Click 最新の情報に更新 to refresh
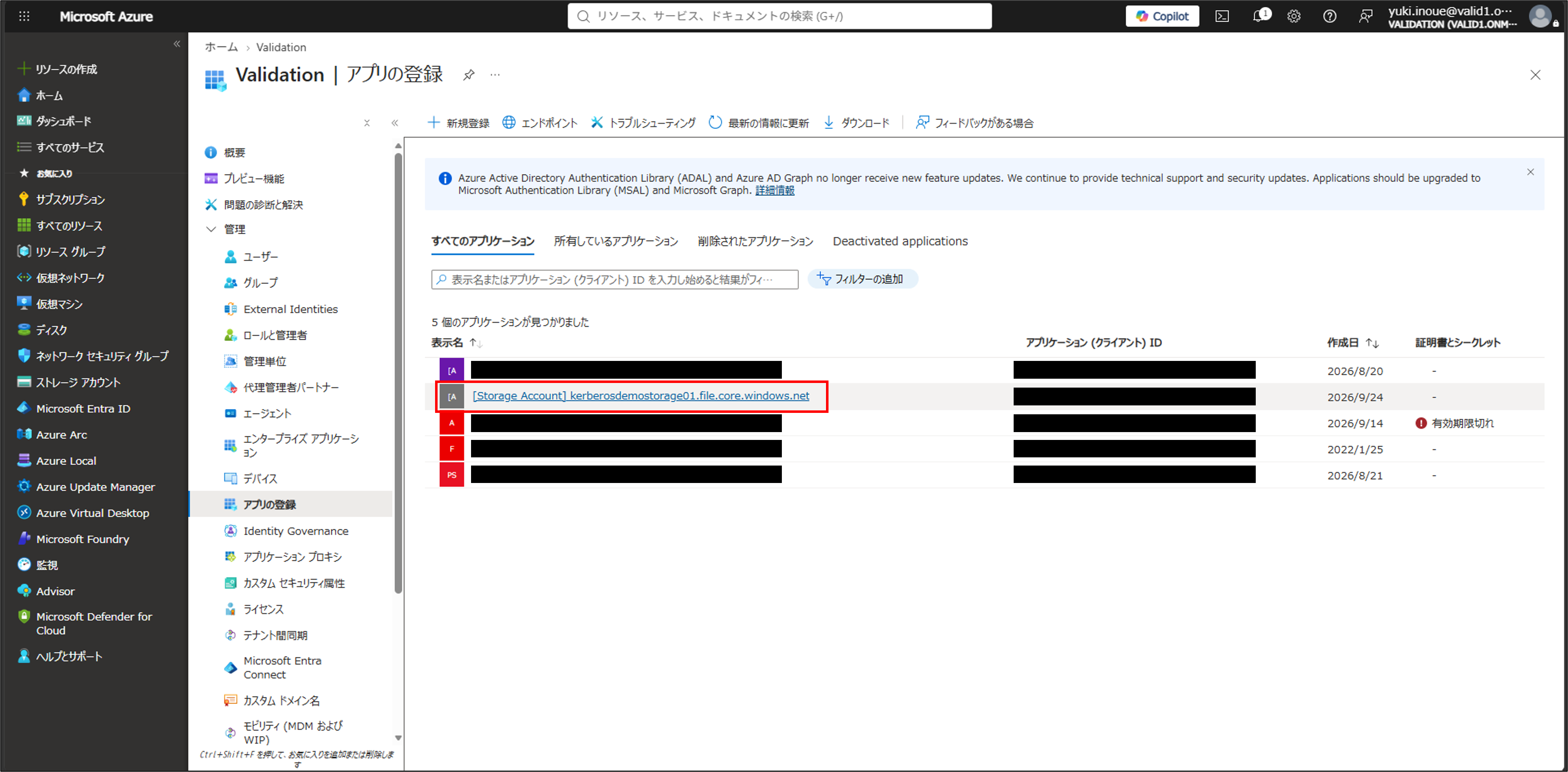Screen dimensions: 1568x772 759,123
